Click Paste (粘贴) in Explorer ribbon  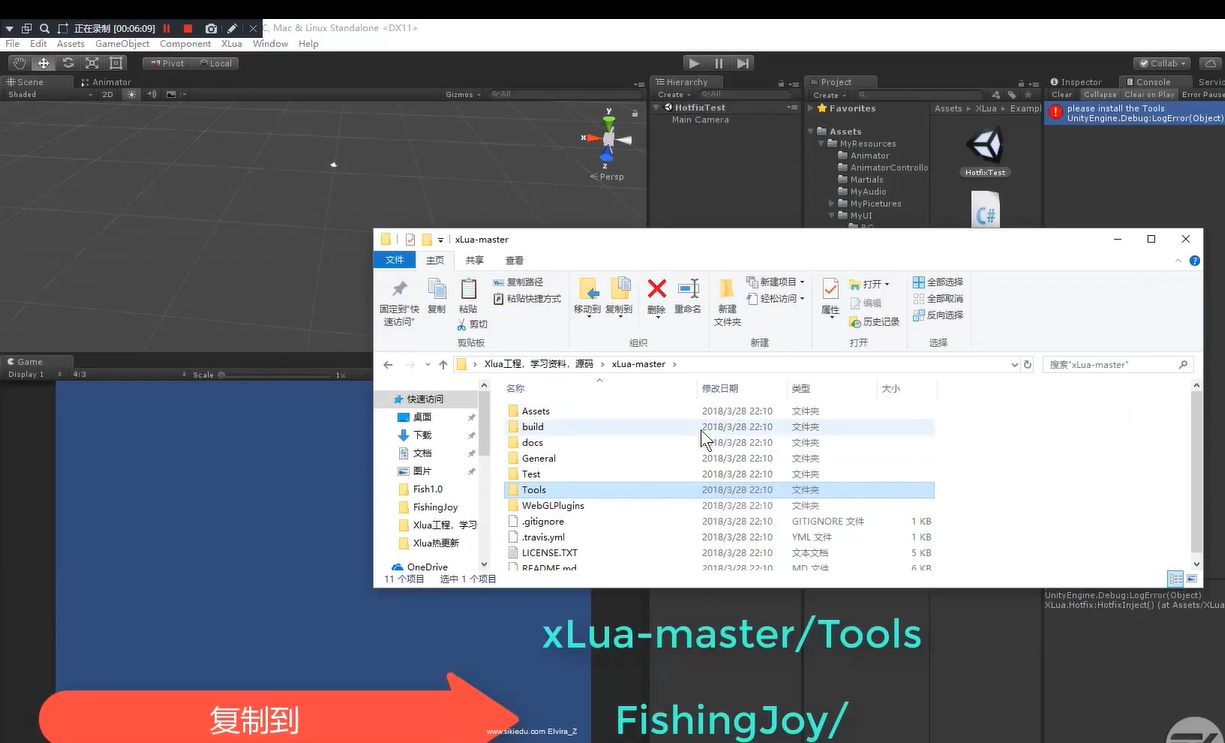(x=468, y=297)
